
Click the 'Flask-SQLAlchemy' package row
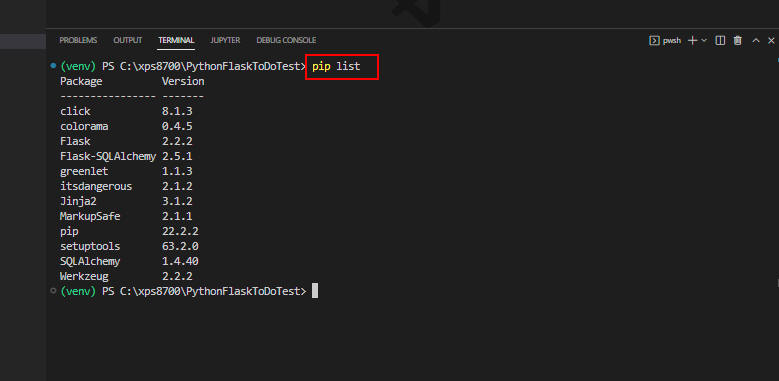click(126, 156)
